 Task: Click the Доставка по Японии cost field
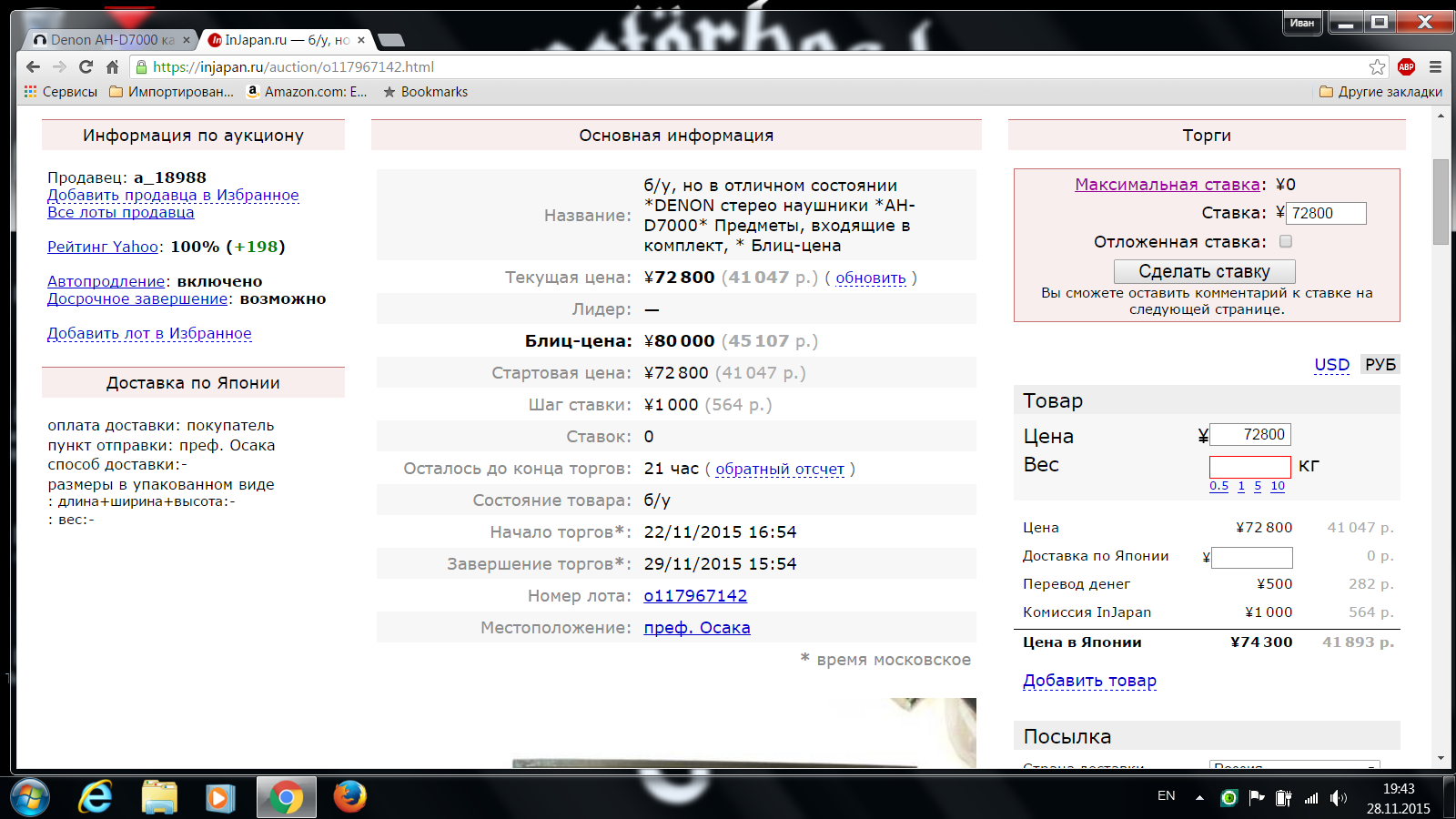point(1252,557)
